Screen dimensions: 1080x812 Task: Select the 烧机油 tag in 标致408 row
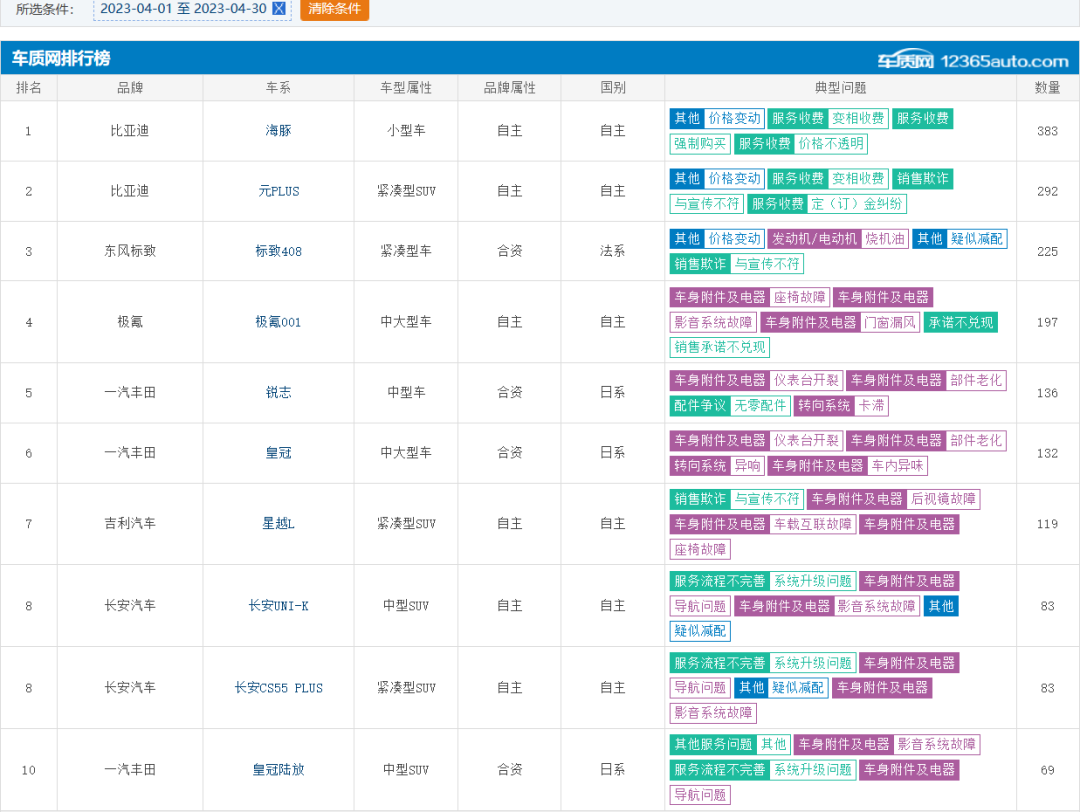884,238
